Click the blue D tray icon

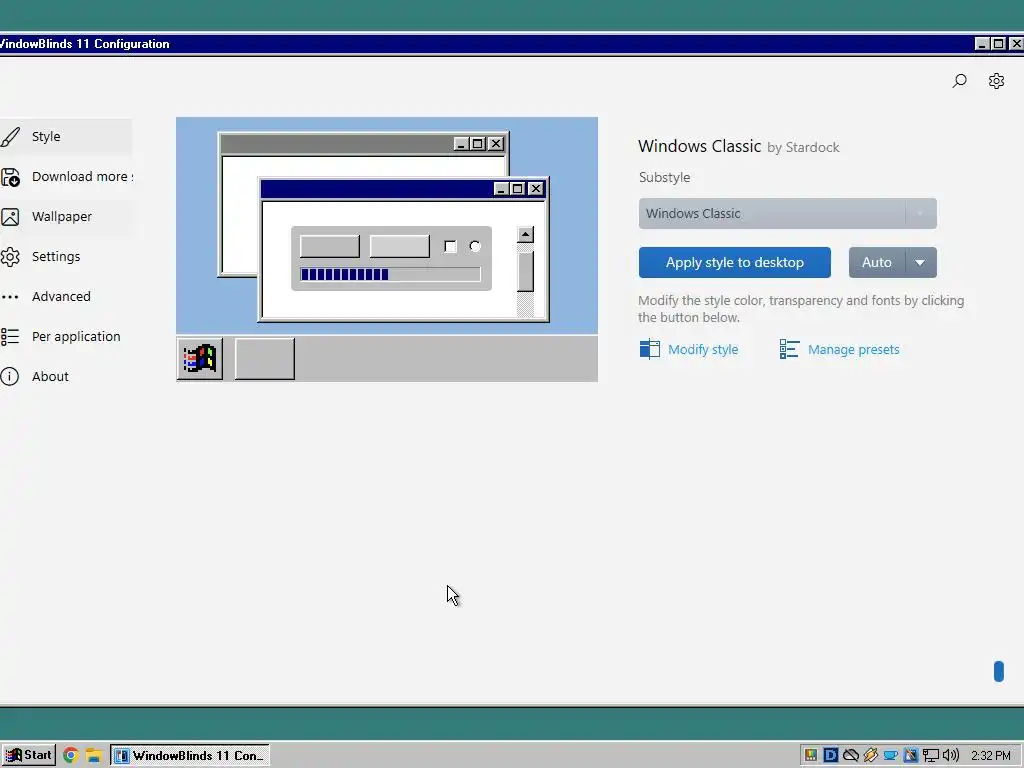[x=831, y=756]
